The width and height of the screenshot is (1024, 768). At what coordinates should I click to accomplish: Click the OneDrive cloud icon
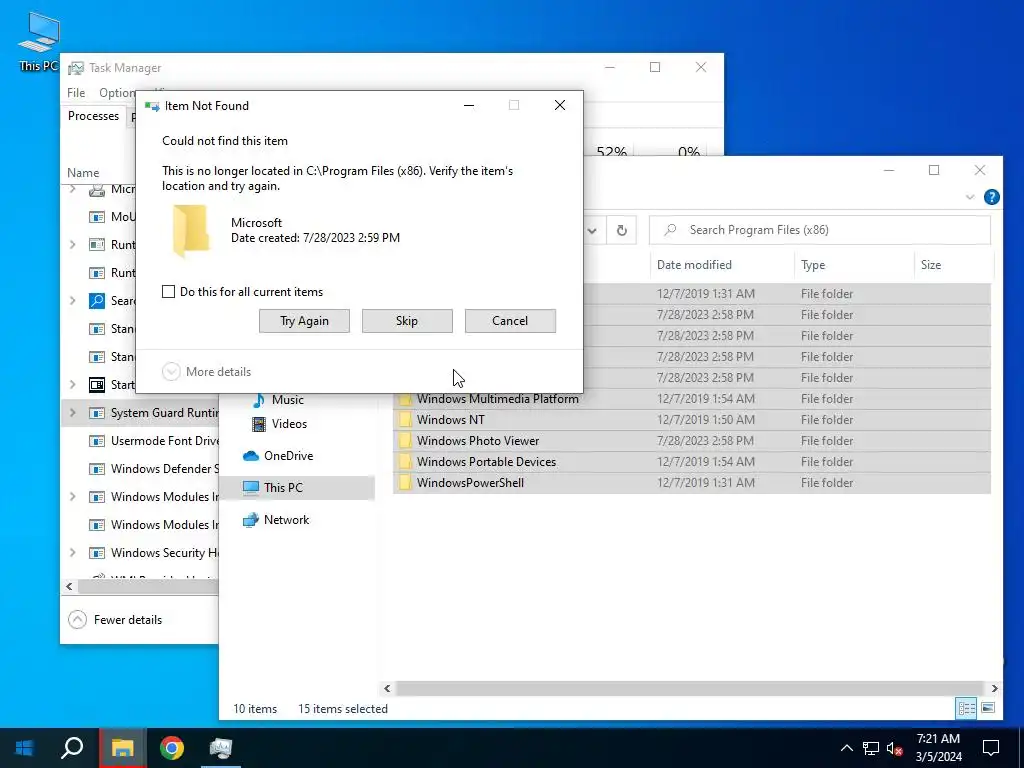pos(251,456)
